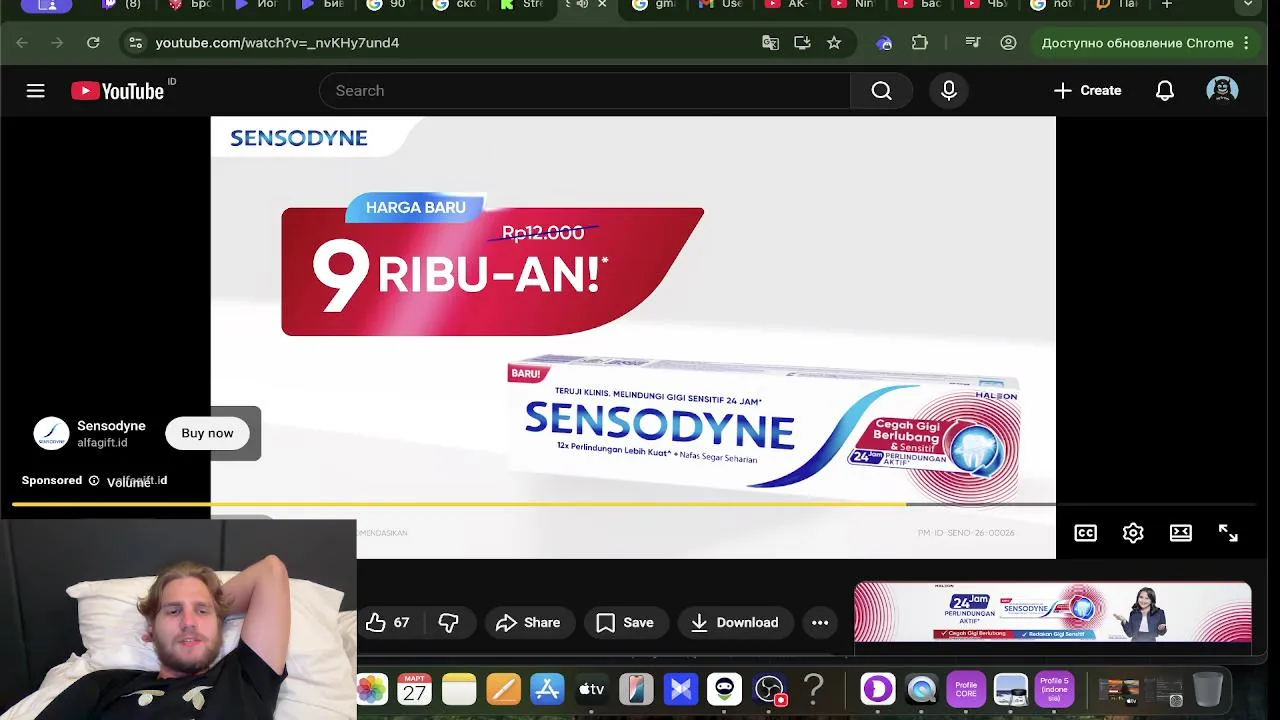The height and width of the screenshot is (720, 1280).
Task: Open OBS Studio from the Dock
Action: coord(769,689)
